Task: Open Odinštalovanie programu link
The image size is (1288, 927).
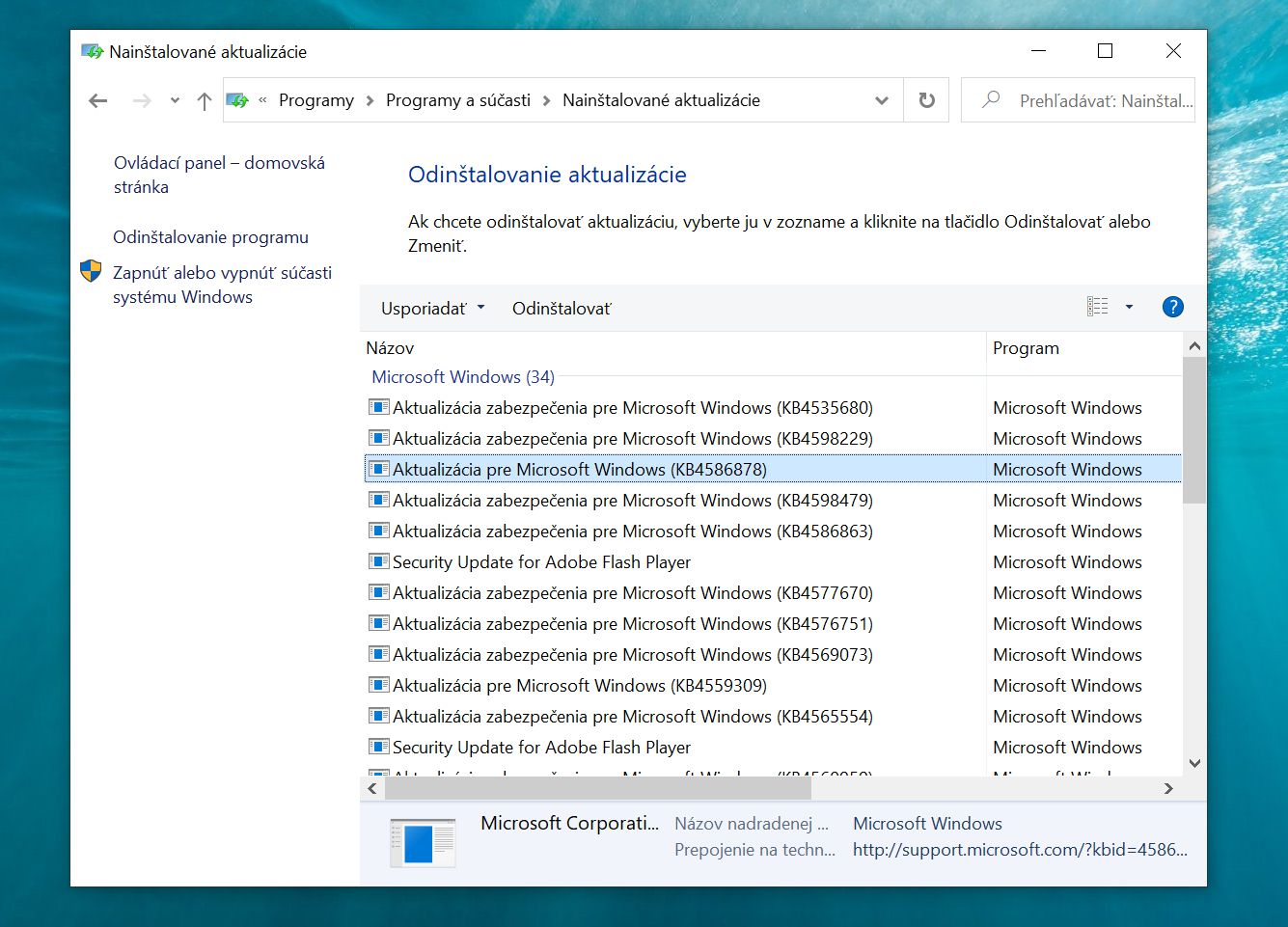Action: 210,237
